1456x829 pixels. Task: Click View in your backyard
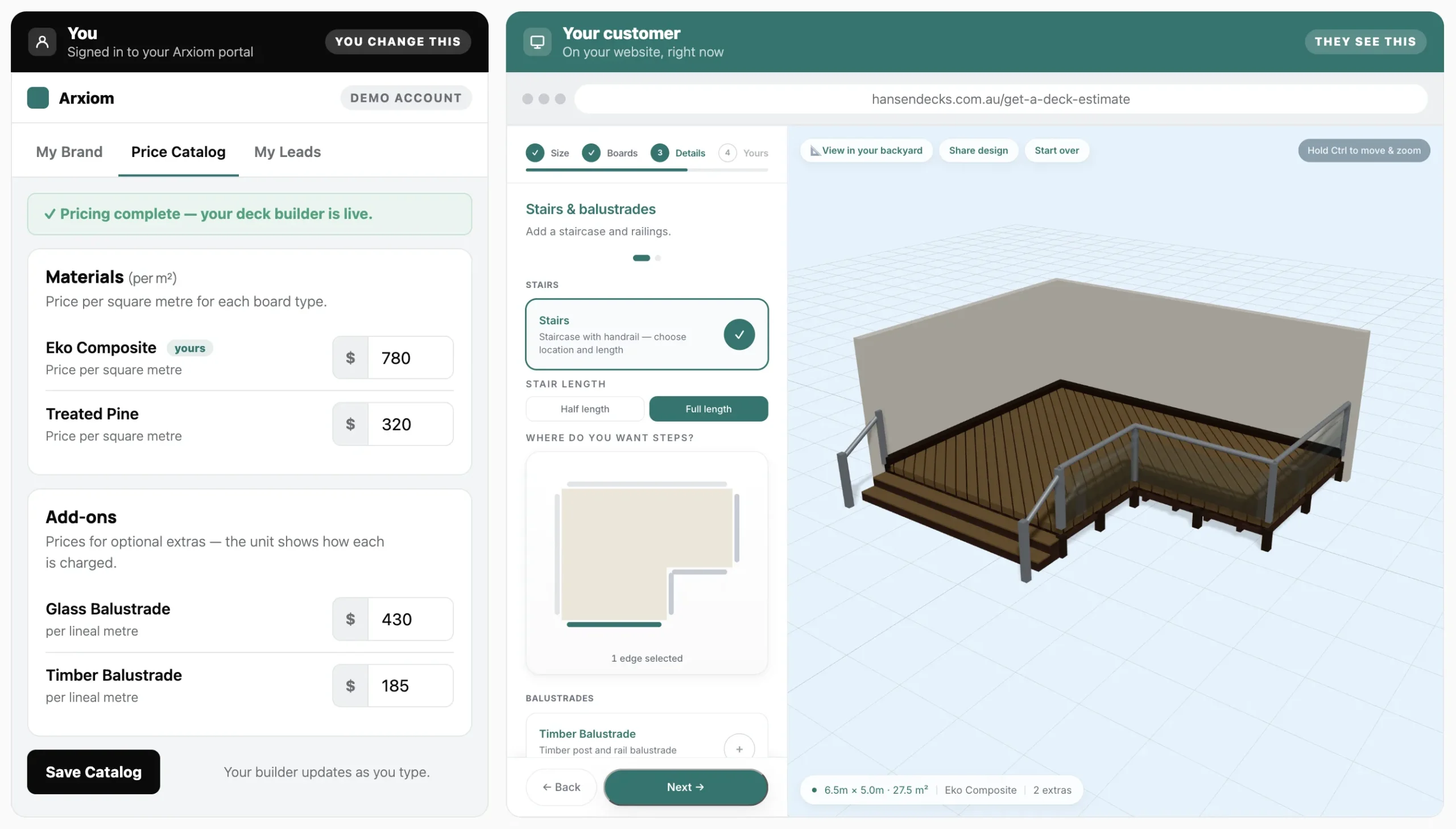pyautogui.click(x=867, y=150)
